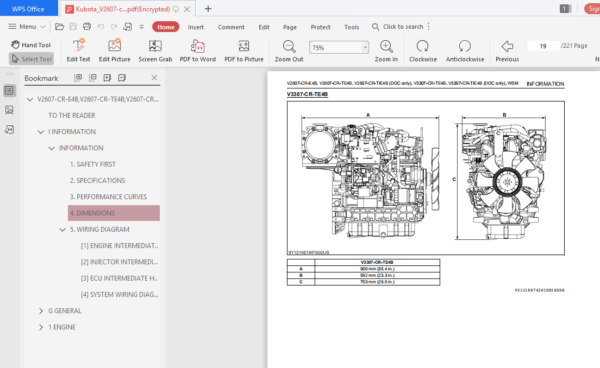Open the thumbnail panel sidebar icon
This screenshot has width=600, height=368.
click(x=9, y=110)
